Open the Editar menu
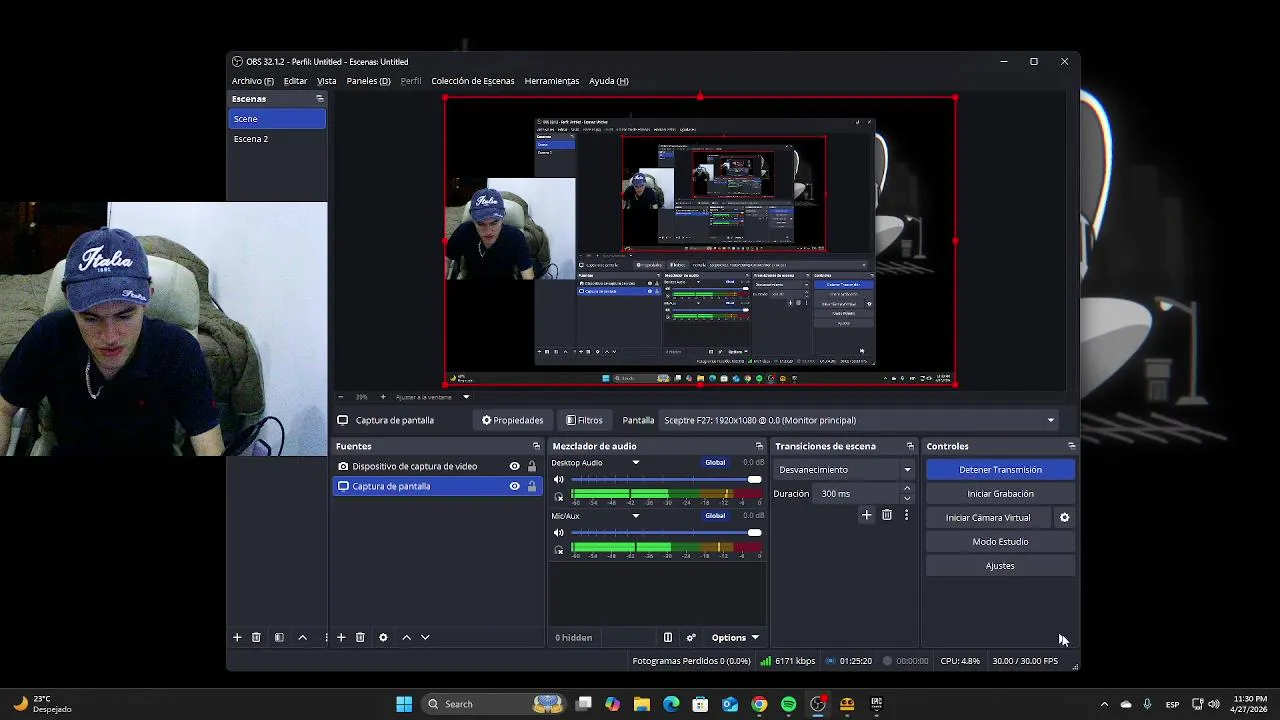The width and height of the screenshot is (1280, 720). pos(295,81)
